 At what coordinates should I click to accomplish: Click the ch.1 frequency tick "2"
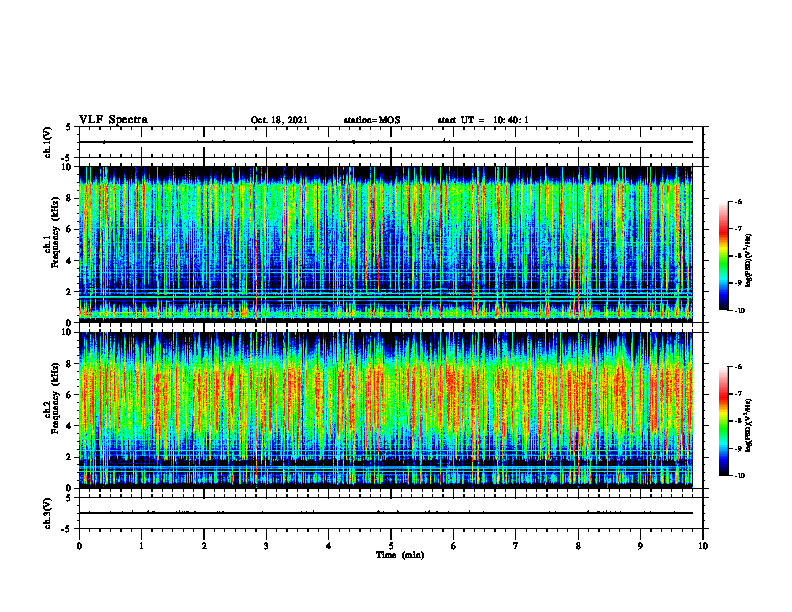click(x=70, y=292)
